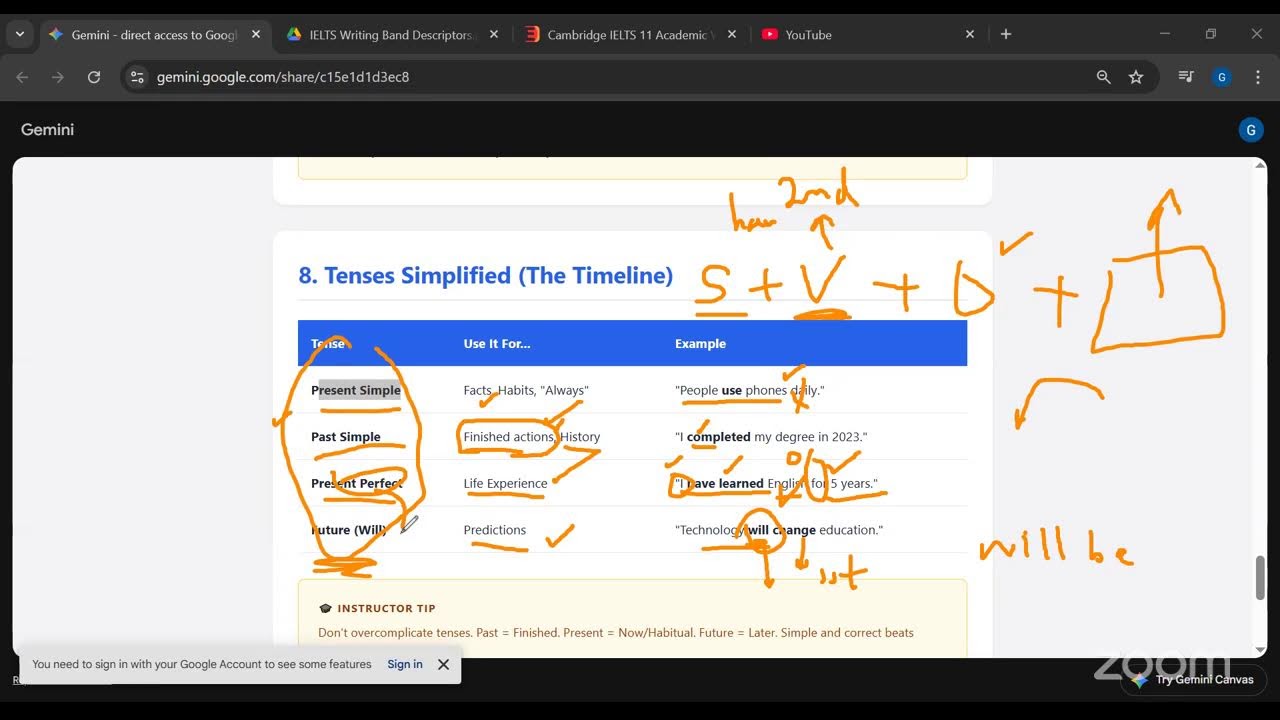Click the INSTRUCTOR TIP label
This screenshot has height=720, width=1280.
pyautogui.click(x=386, y=608)
